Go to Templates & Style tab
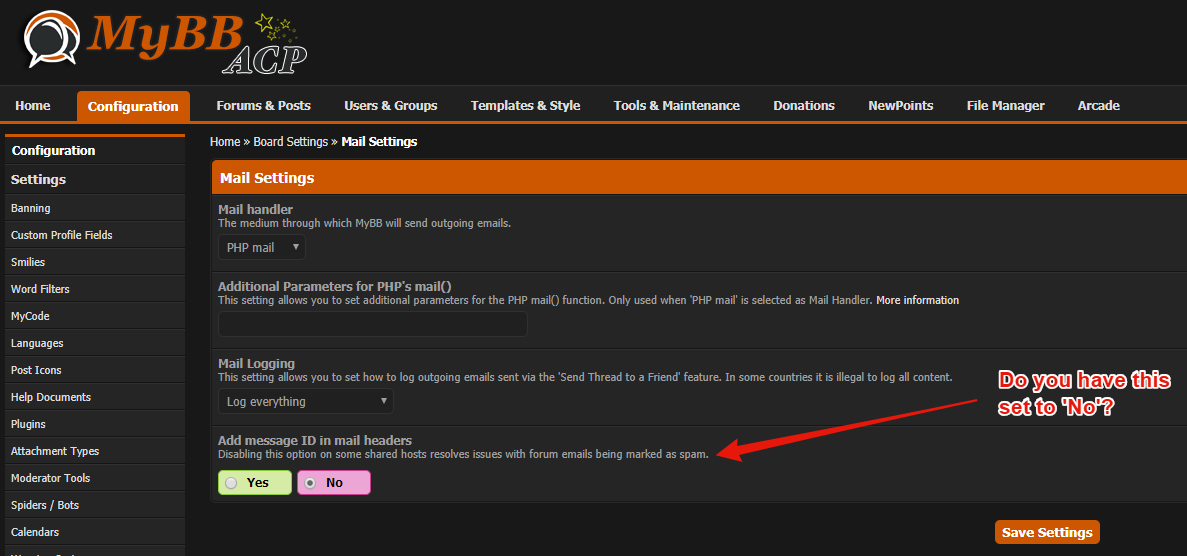Viewport: 1187px width, 556px height. pos(525,105)
